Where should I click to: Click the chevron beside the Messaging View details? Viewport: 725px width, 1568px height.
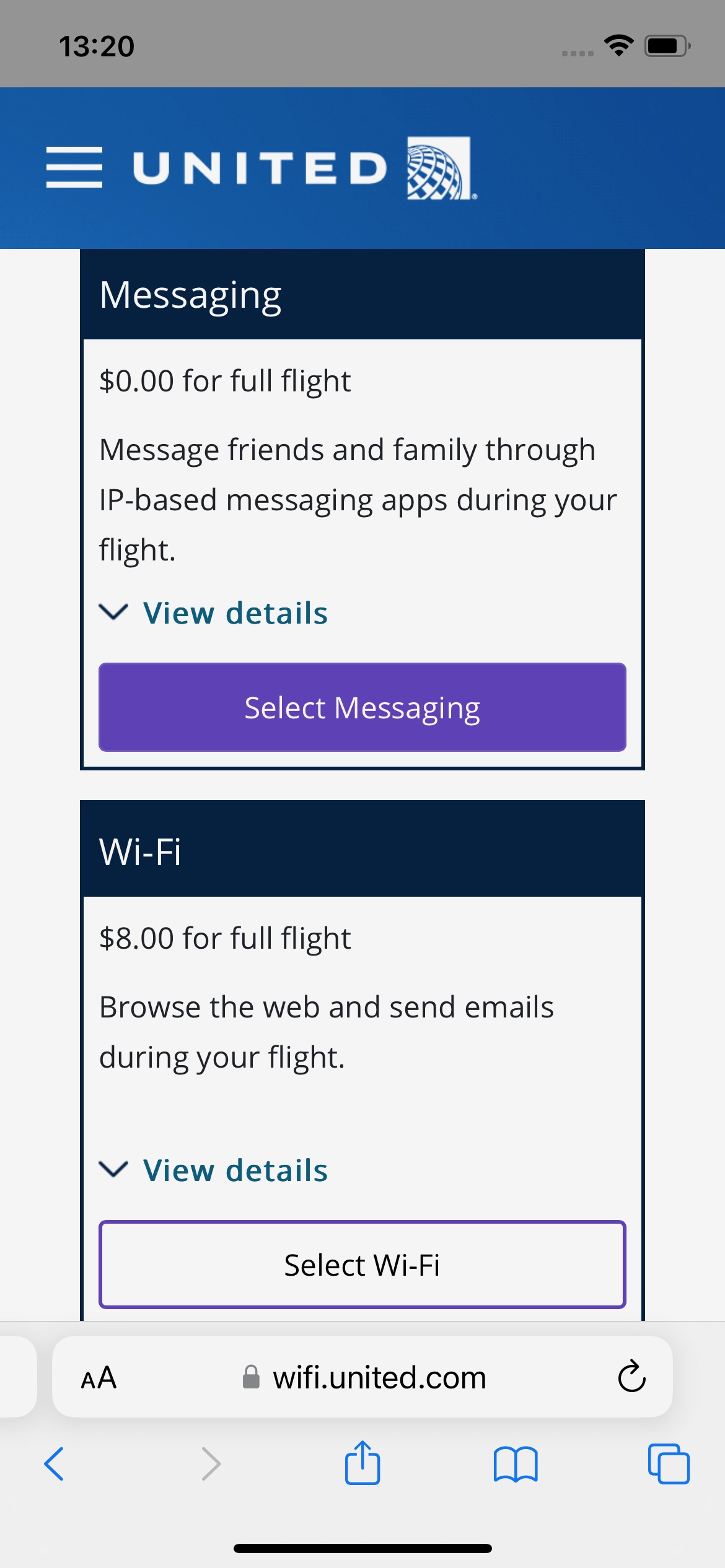113,612
